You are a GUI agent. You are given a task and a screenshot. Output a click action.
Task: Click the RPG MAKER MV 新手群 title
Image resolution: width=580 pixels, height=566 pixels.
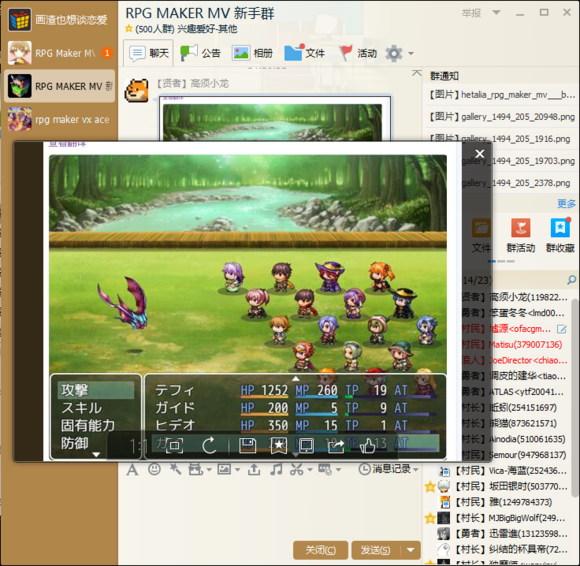click(200, 13)
